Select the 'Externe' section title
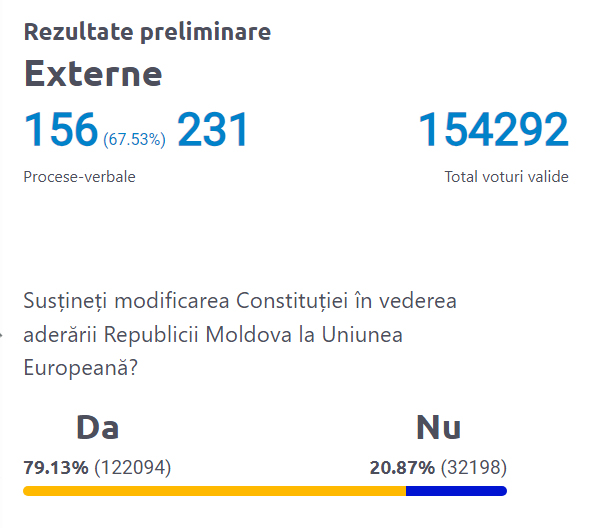 [x=92, y=74]
